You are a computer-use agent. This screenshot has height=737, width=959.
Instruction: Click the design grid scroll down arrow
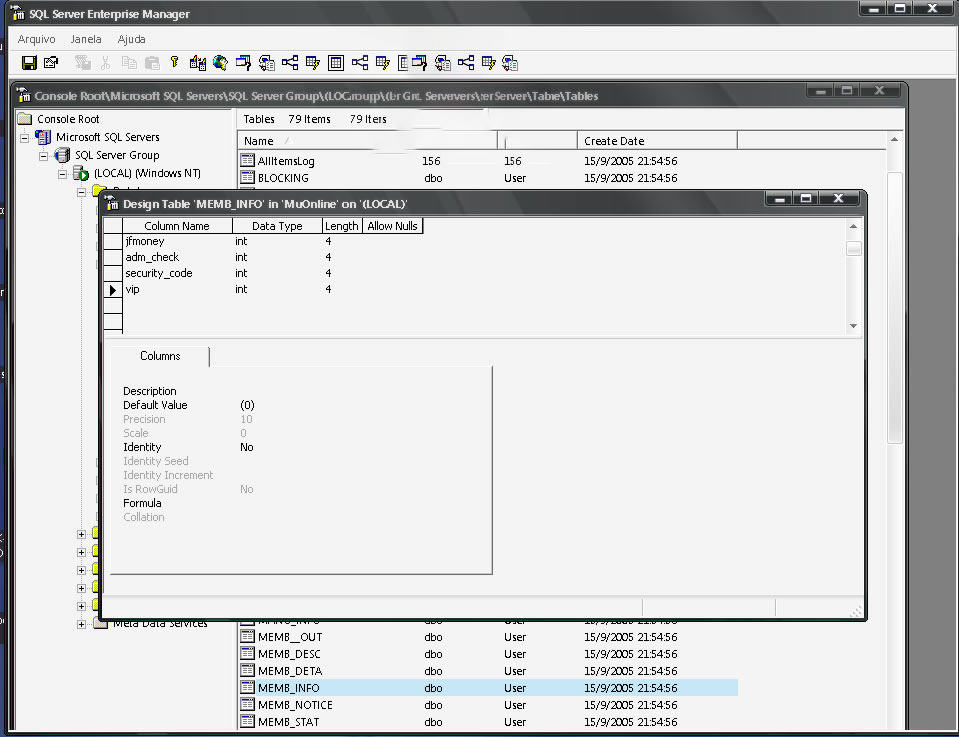853,326
